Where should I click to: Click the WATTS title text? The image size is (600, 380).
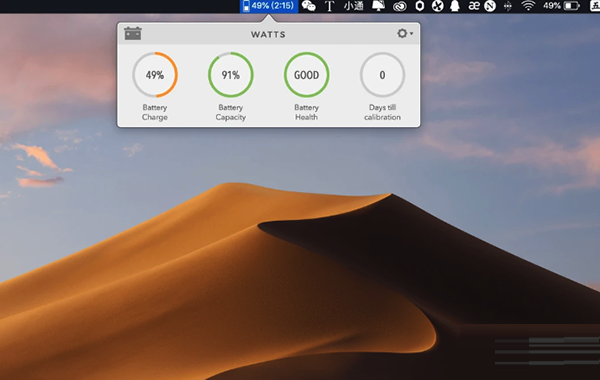(x=268, y=34)
